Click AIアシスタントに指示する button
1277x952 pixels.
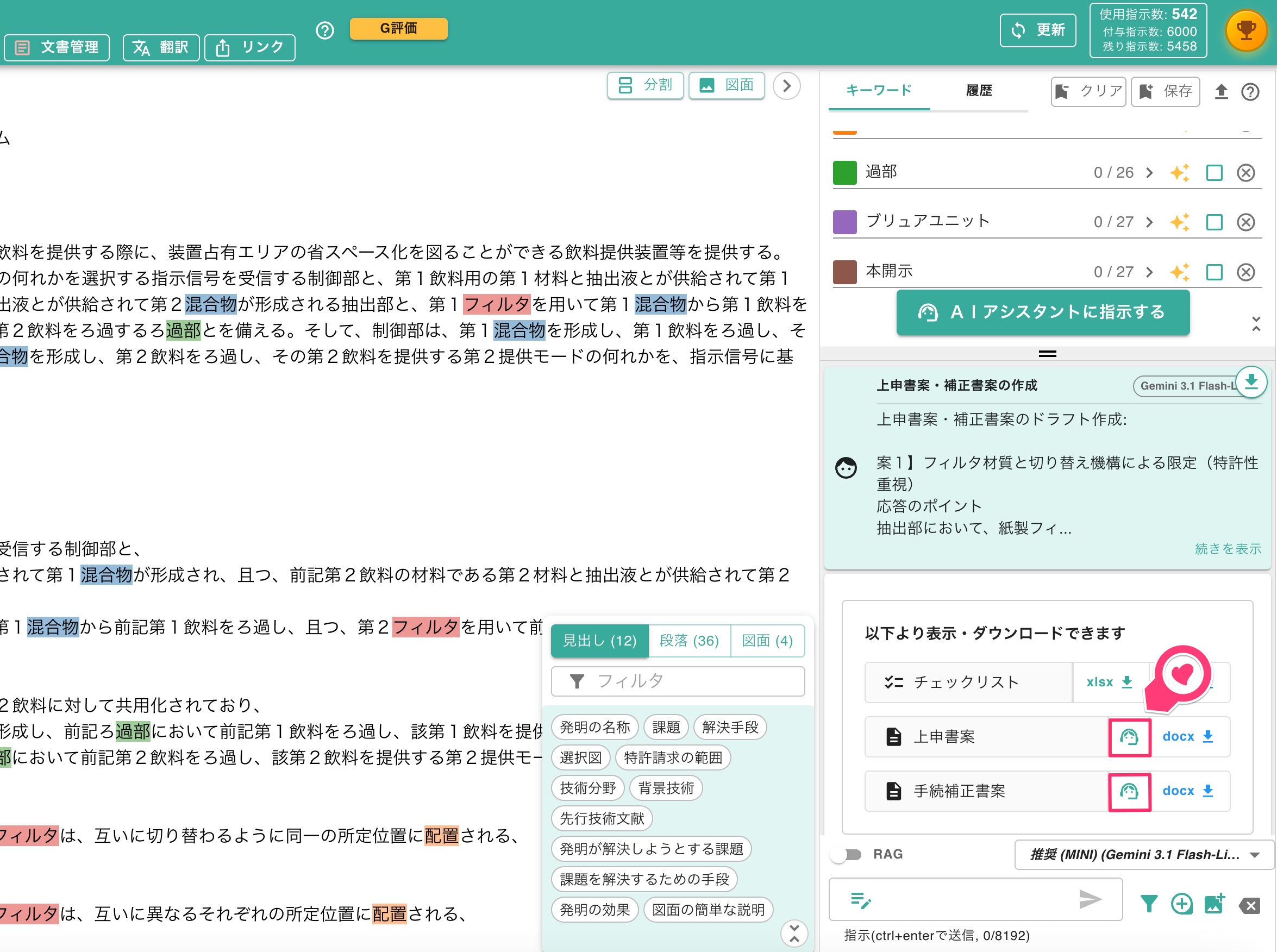[x=1042, y=312]
